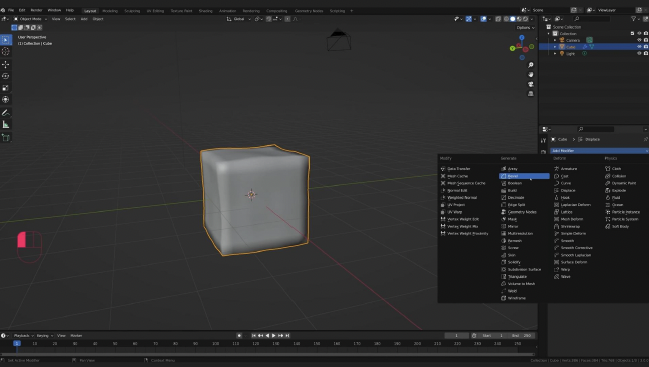Open the viewport Options dropdown
649x367 pixels.
click(525, 28)
